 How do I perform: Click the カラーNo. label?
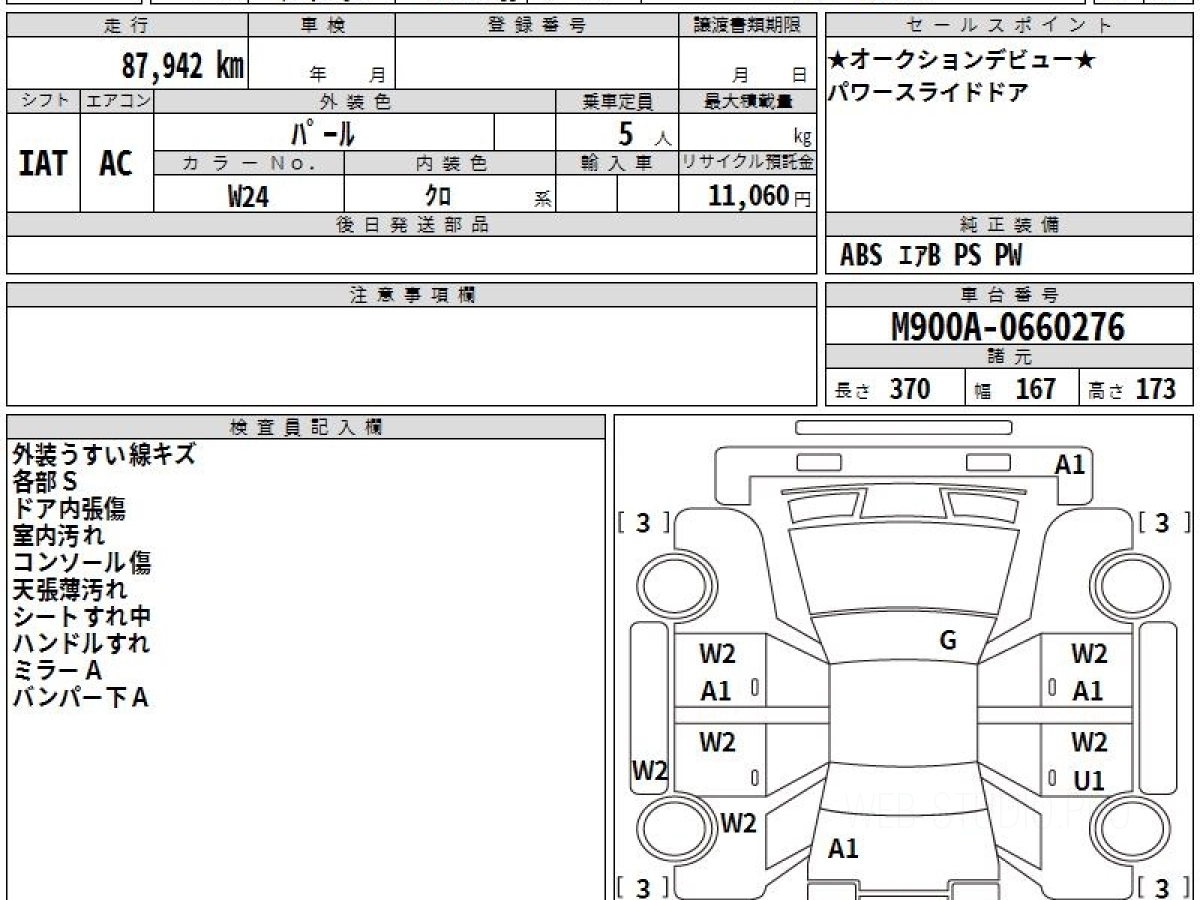pyautogui.click(x=250, y=163)
